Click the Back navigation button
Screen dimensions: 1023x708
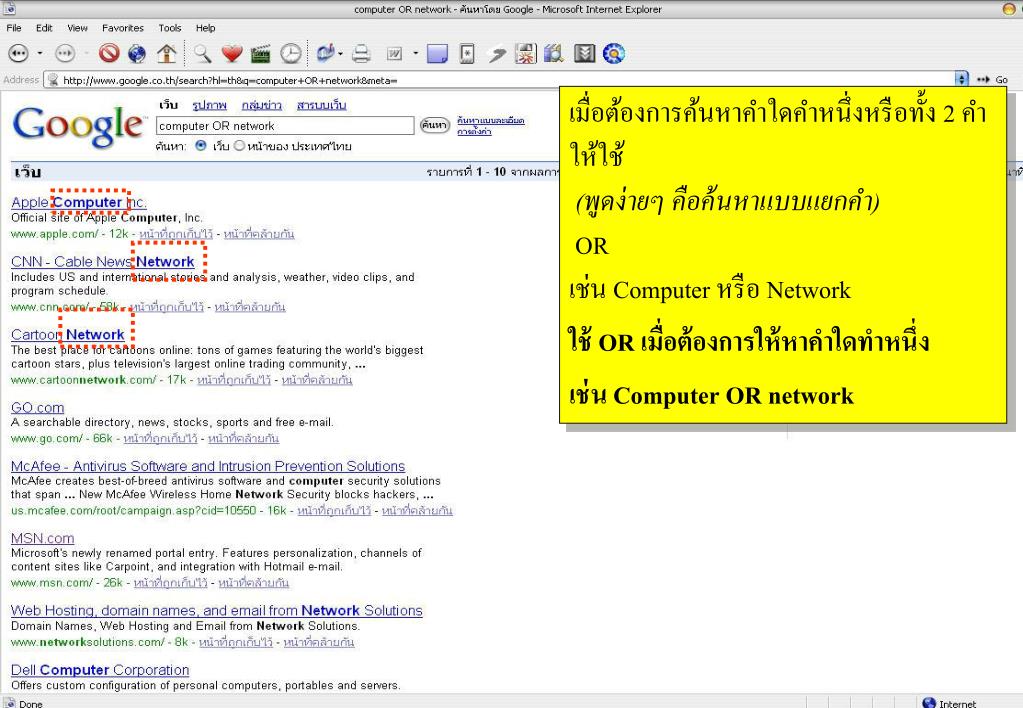click(18, 54)
